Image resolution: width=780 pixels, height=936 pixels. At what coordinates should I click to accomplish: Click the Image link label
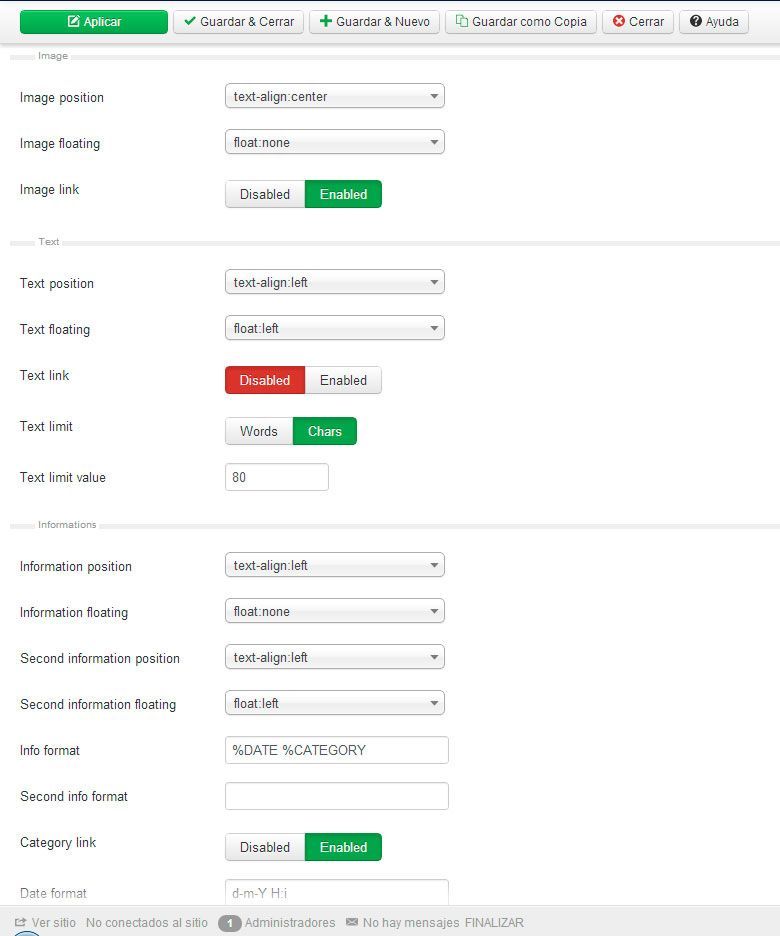(x=50, y=190)
